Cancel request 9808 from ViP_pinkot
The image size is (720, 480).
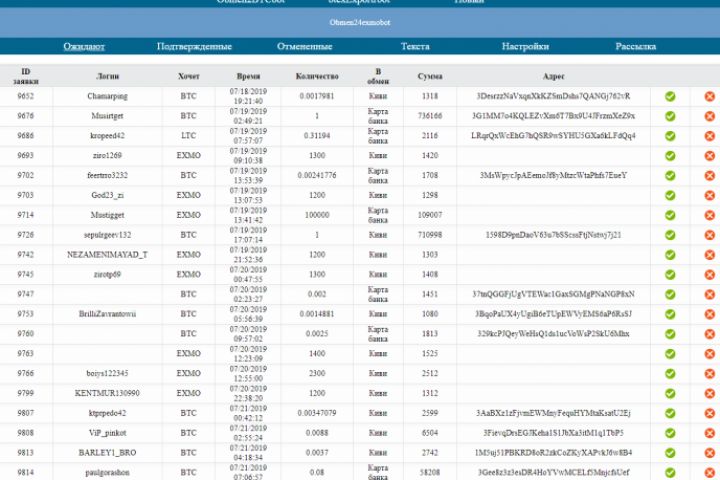709,433
